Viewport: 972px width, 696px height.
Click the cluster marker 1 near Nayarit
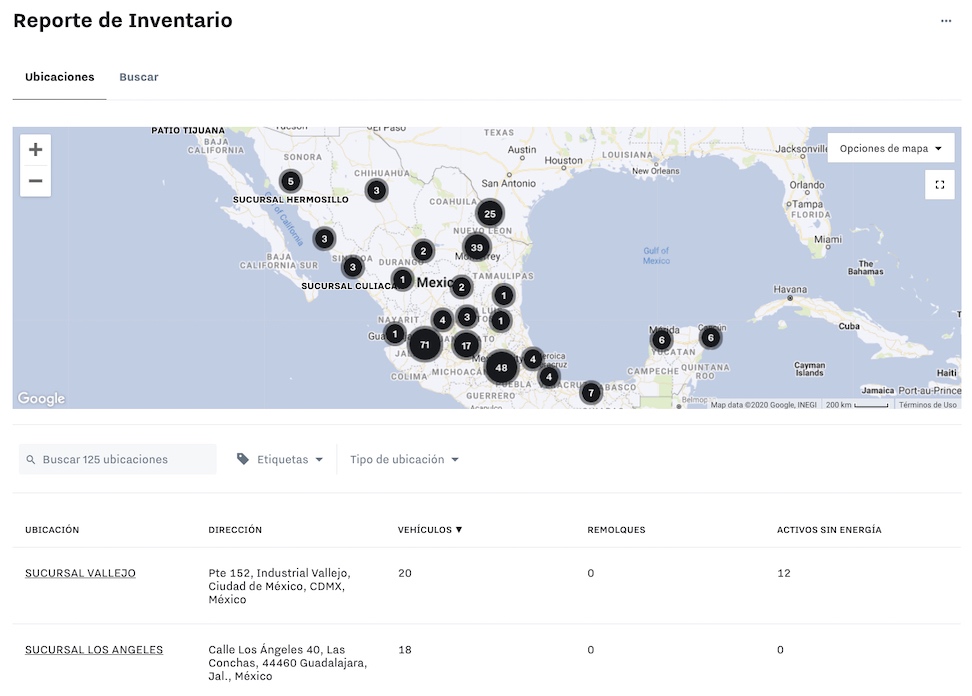coord(395,334)
